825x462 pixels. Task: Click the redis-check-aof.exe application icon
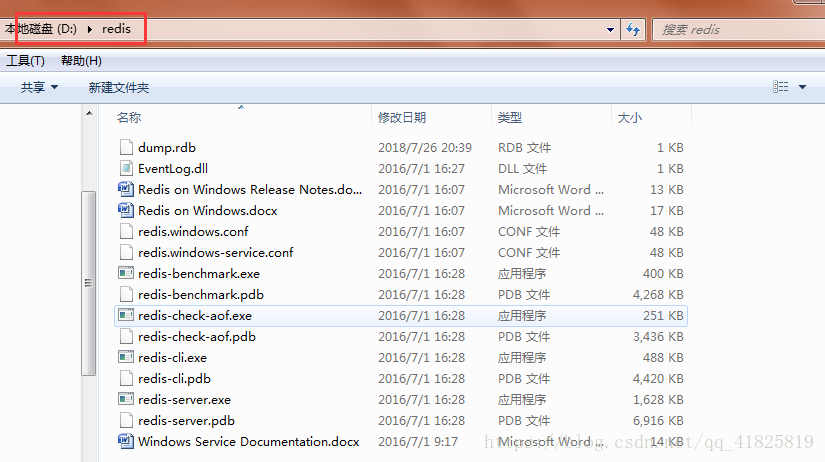[126, 315]
